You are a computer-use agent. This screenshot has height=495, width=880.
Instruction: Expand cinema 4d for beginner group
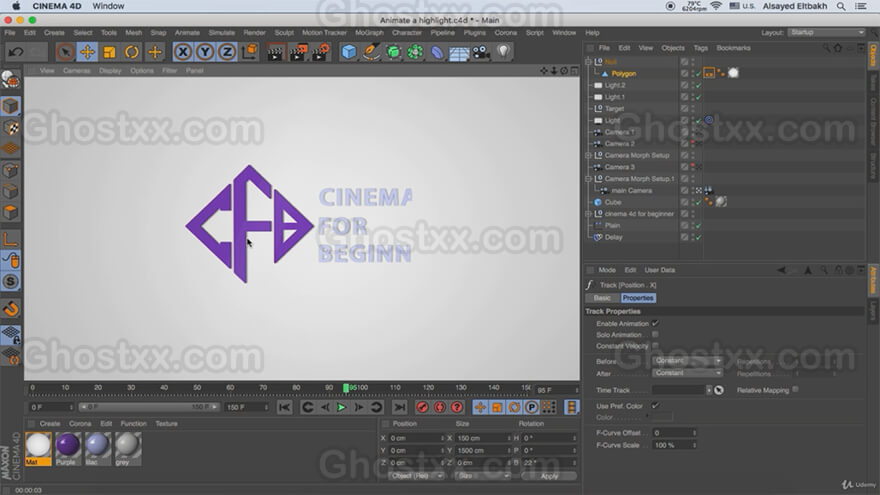coord(588,214)
